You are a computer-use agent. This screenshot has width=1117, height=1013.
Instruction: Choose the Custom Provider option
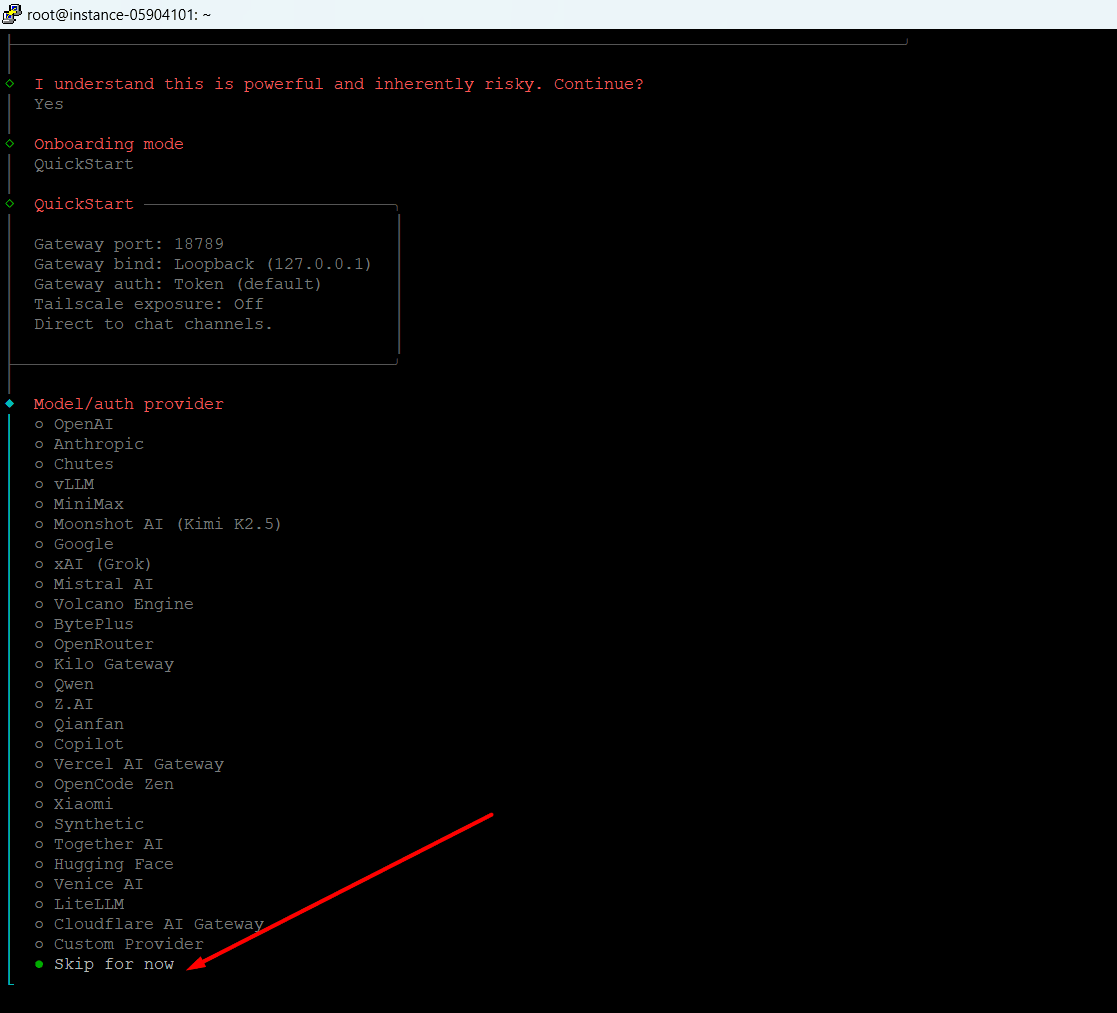[x=128, y=944]
